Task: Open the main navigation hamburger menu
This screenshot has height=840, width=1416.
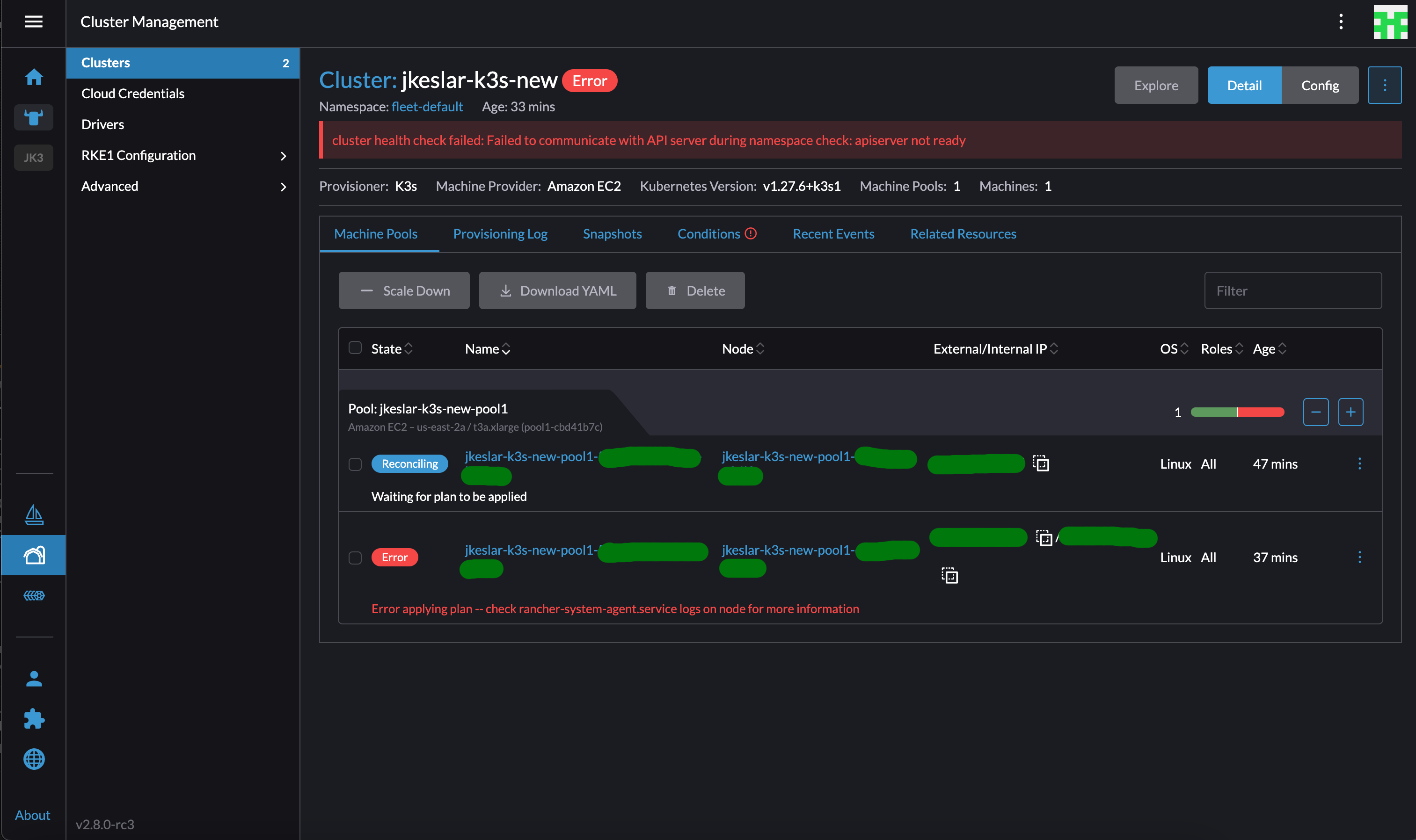Action: (x=33, y=22)
